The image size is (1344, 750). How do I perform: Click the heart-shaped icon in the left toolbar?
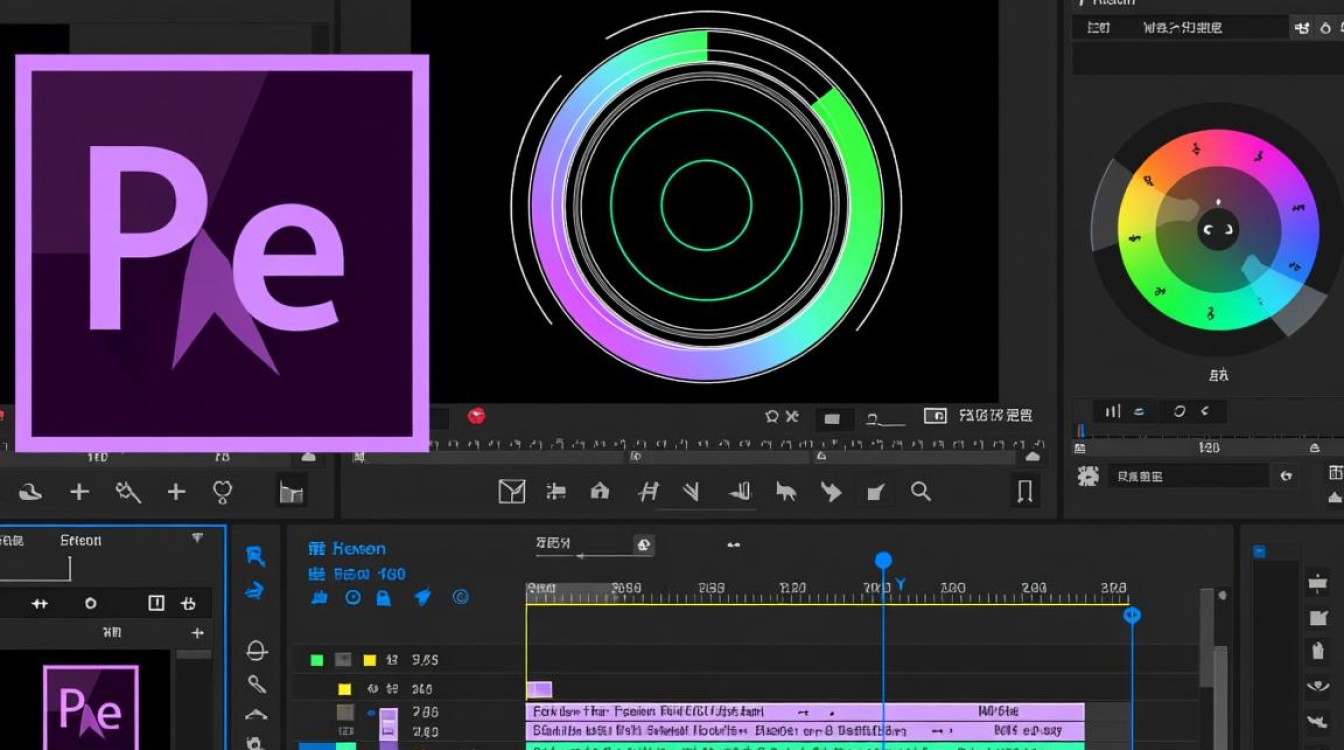tap(222, 491)
